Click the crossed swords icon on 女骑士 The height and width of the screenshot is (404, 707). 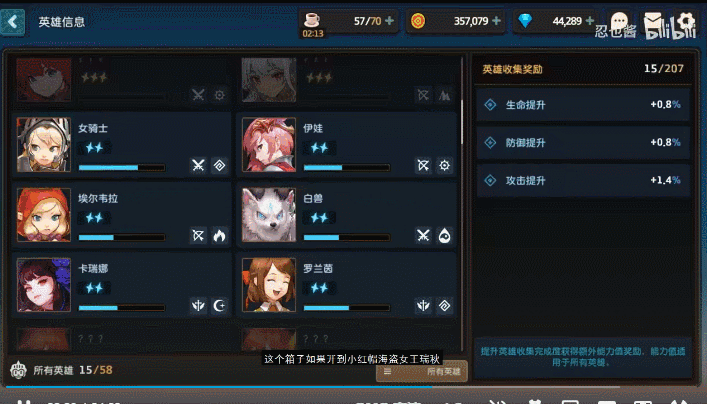pyautogui.click(x=198, y=165)
